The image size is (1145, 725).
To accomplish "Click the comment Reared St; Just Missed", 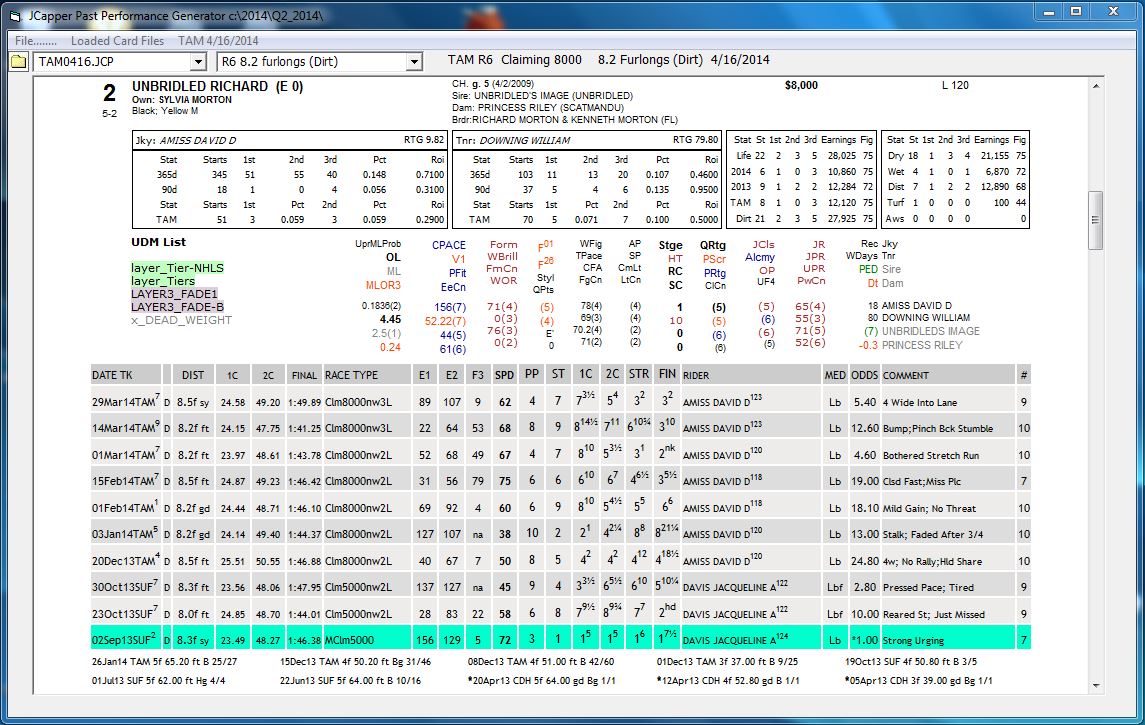I will pyautogui.click(x=933, y=615).
